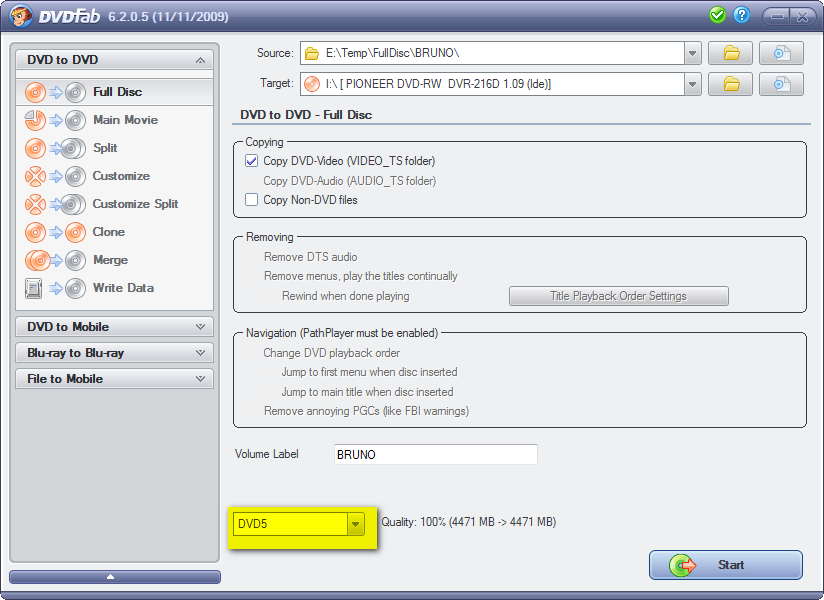Select target ISO image file icon button
This screenshot has height=600, width=824.
pyautogui.click(x=781, y=84)
